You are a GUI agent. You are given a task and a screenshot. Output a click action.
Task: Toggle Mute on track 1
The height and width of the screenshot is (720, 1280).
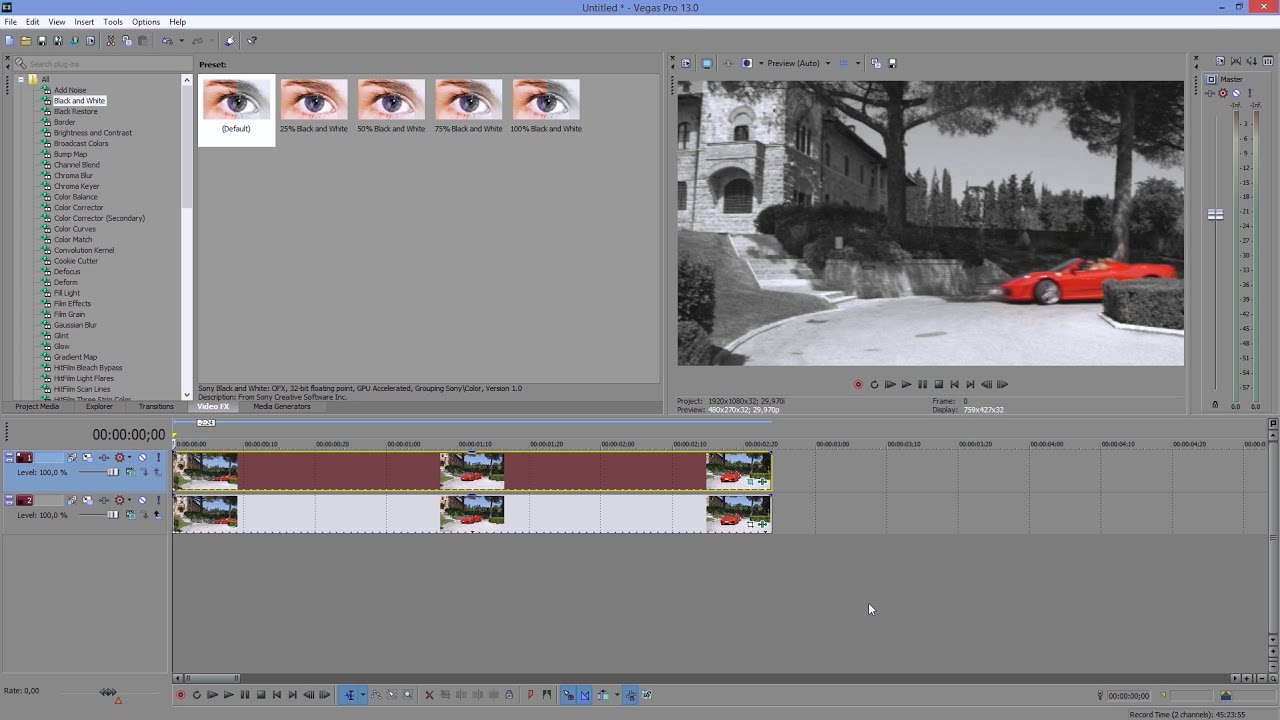[142, 457]
